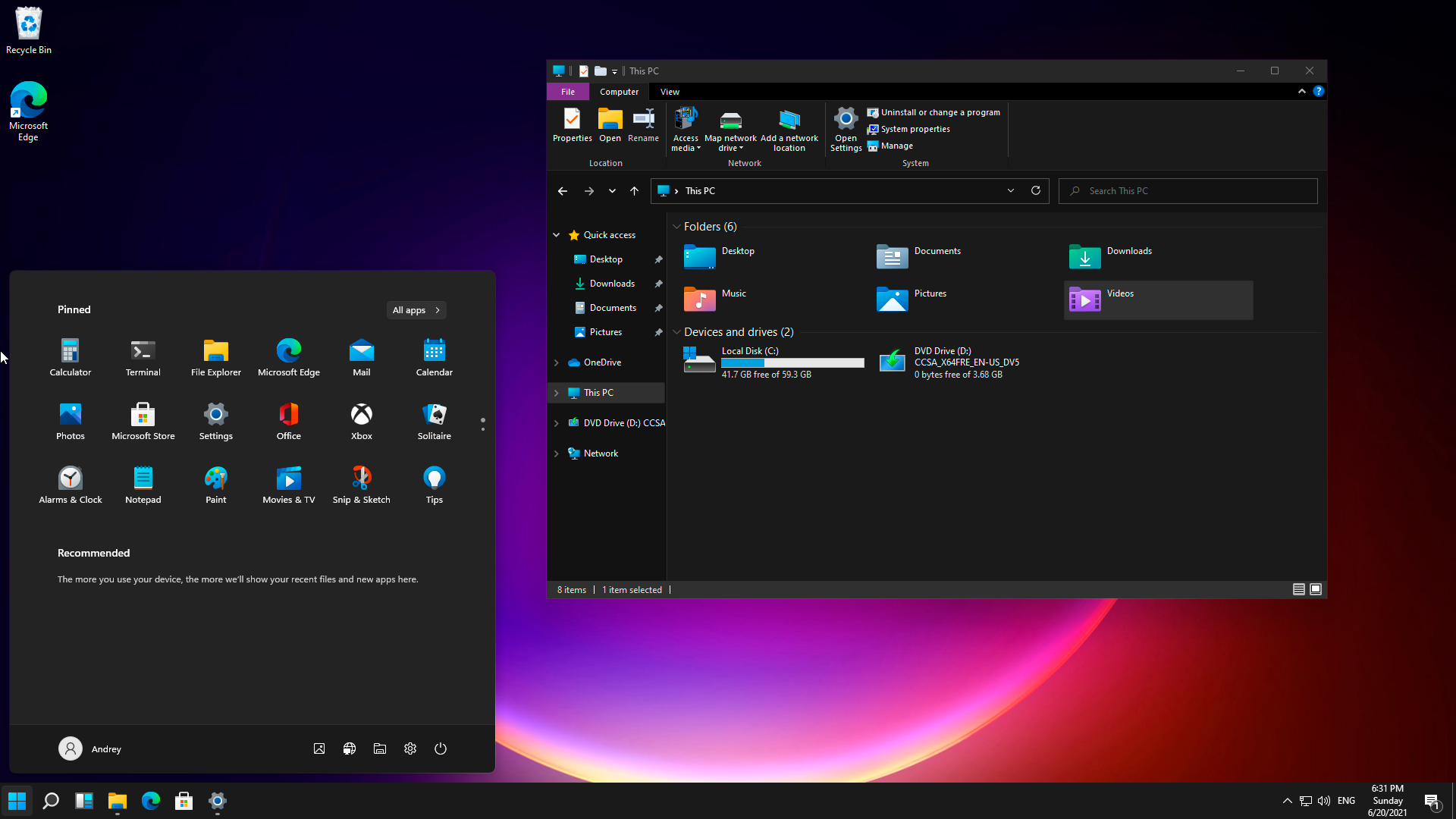
Task: Switch to large icons view in status bar
Action: pyautogui.click(x=1316, y=589)
